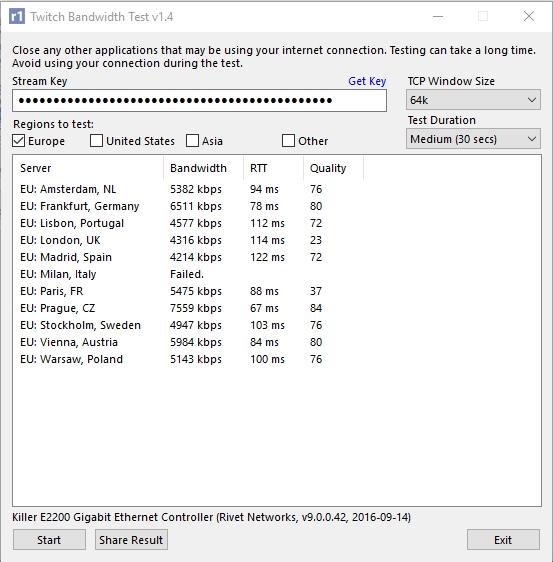Click the Start button
Viewport: 553px width, 562px height.
(x=49, y=540)
